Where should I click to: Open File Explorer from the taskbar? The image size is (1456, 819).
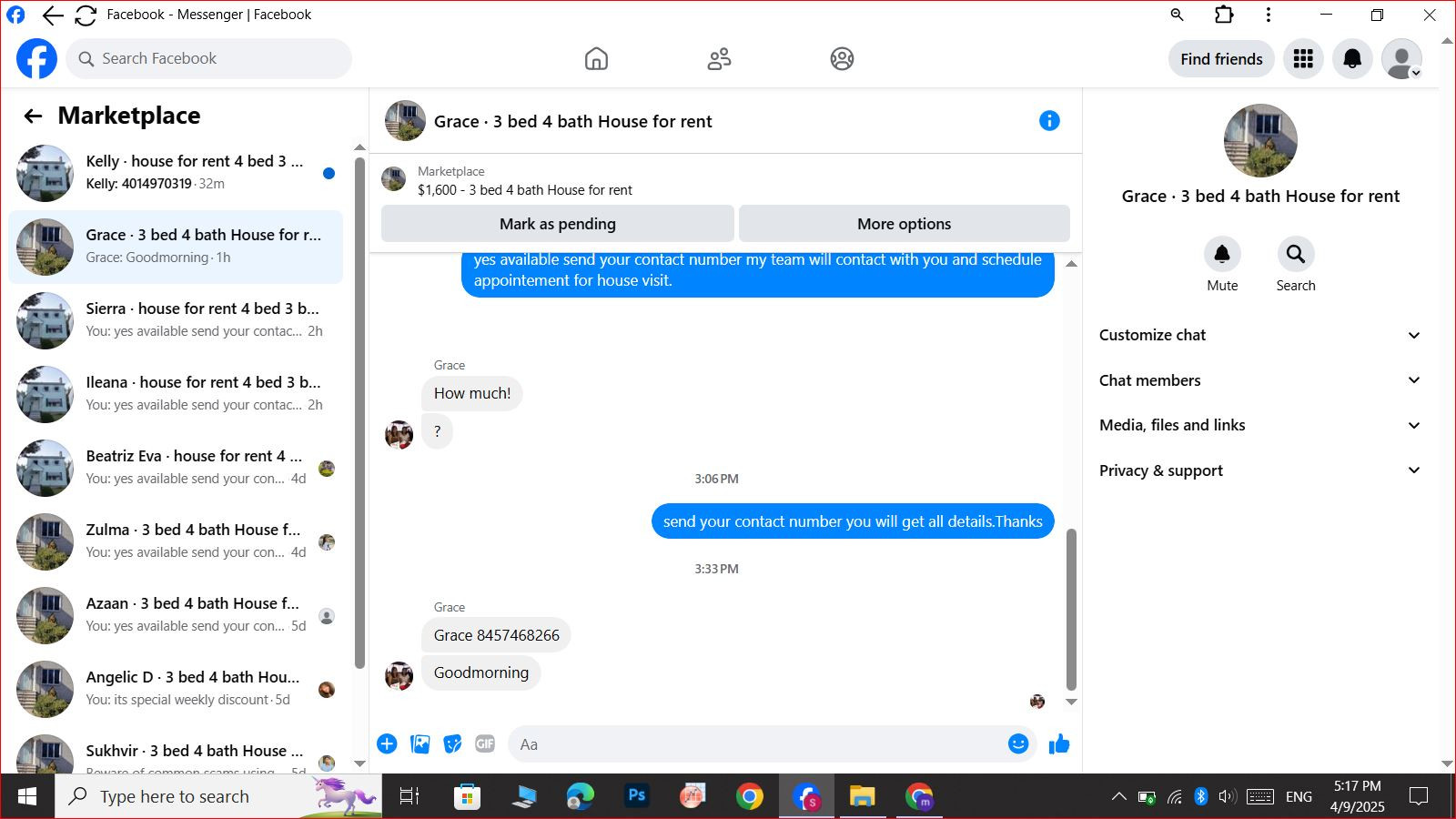[862, 796]
